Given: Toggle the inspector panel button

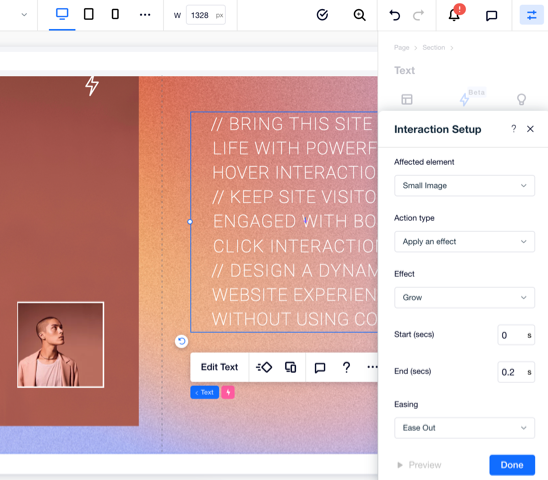Looking at the screenshot, I should click(532, 15).
